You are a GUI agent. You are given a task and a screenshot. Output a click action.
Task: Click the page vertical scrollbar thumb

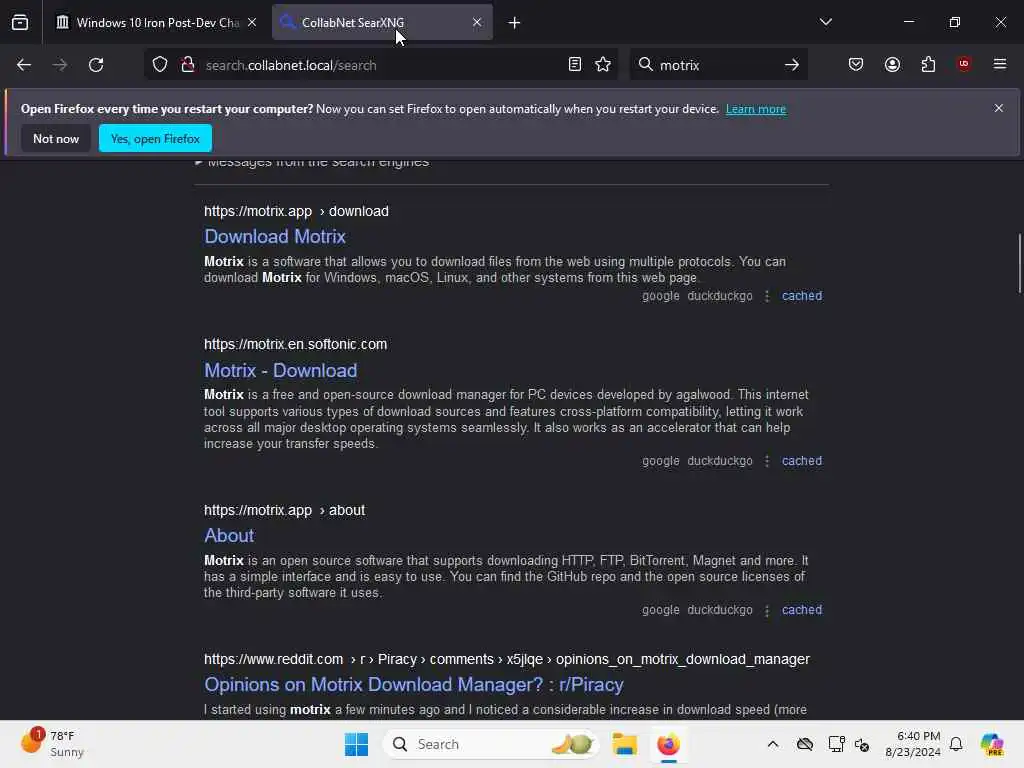coord(1019,263)
